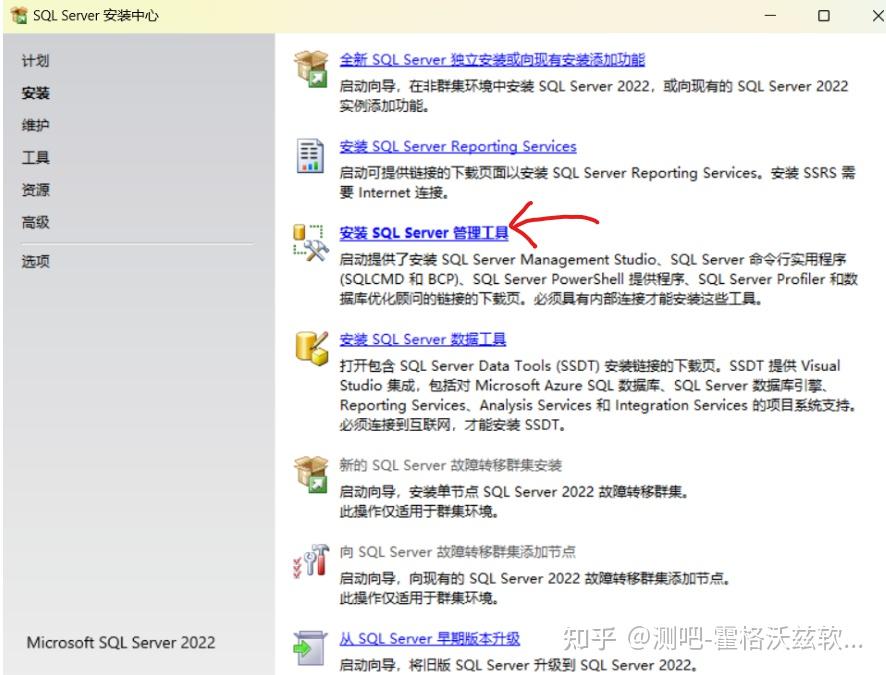The image size is (886, 675).
Task: Select the SQL Server 管理工具 wrench icon
Action: tap(310, 243)
